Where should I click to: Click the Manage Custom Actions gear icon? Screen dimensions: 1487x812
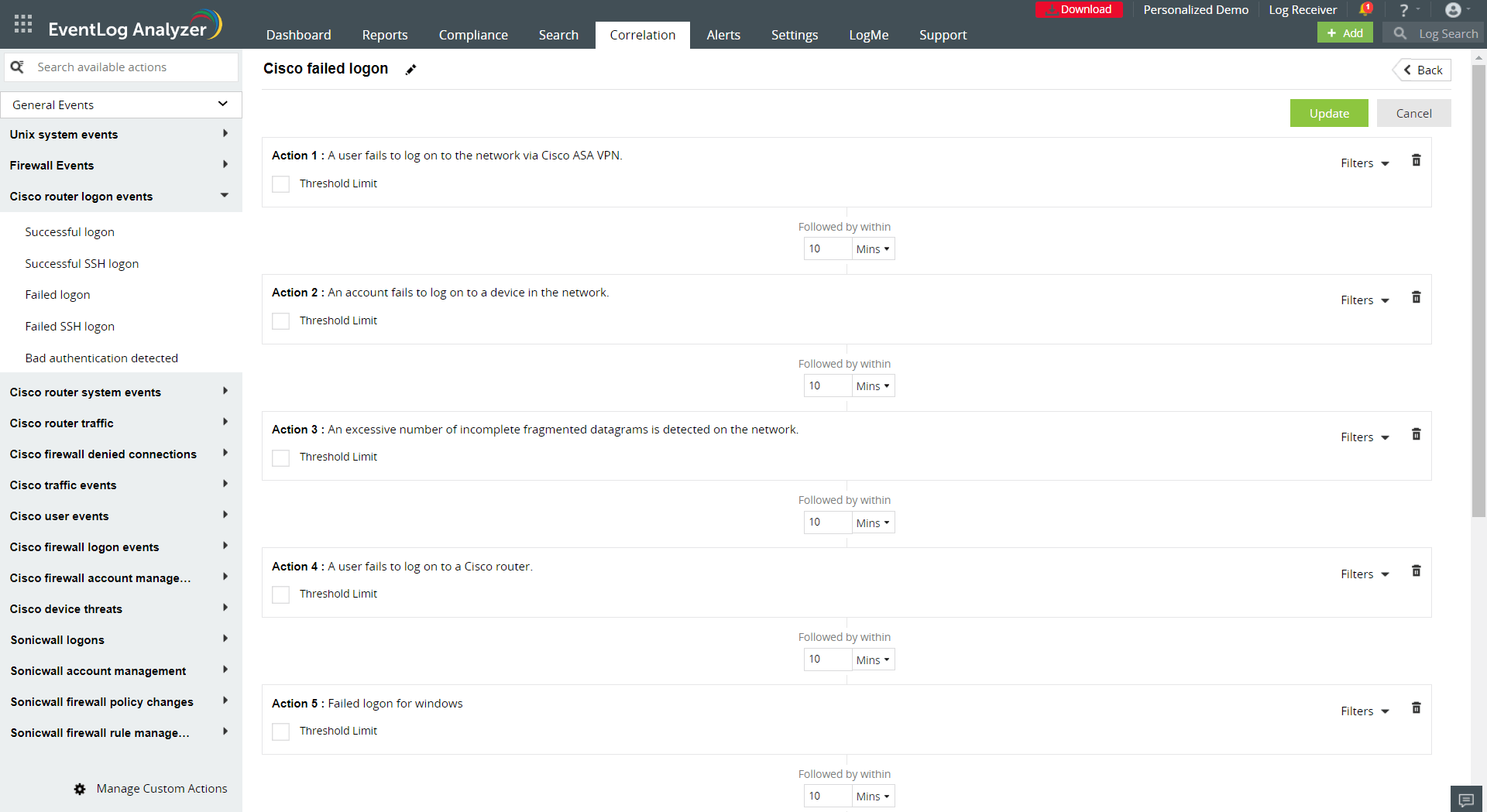point(80,789)
